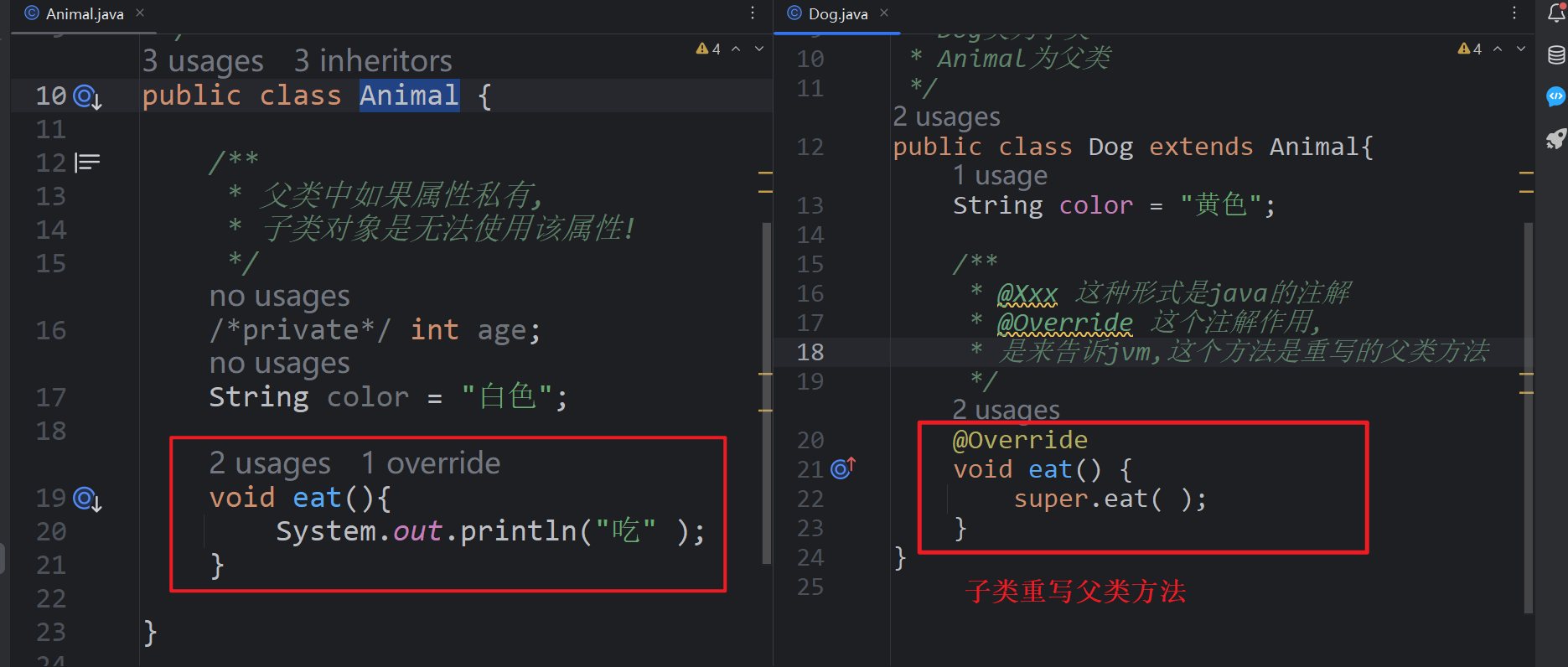The height and width of the screenshot is (667, 1568).
Task: Click 'extends' keyword in Dog class declaration
Action: pyautogui.click(x=1201, y=147)
